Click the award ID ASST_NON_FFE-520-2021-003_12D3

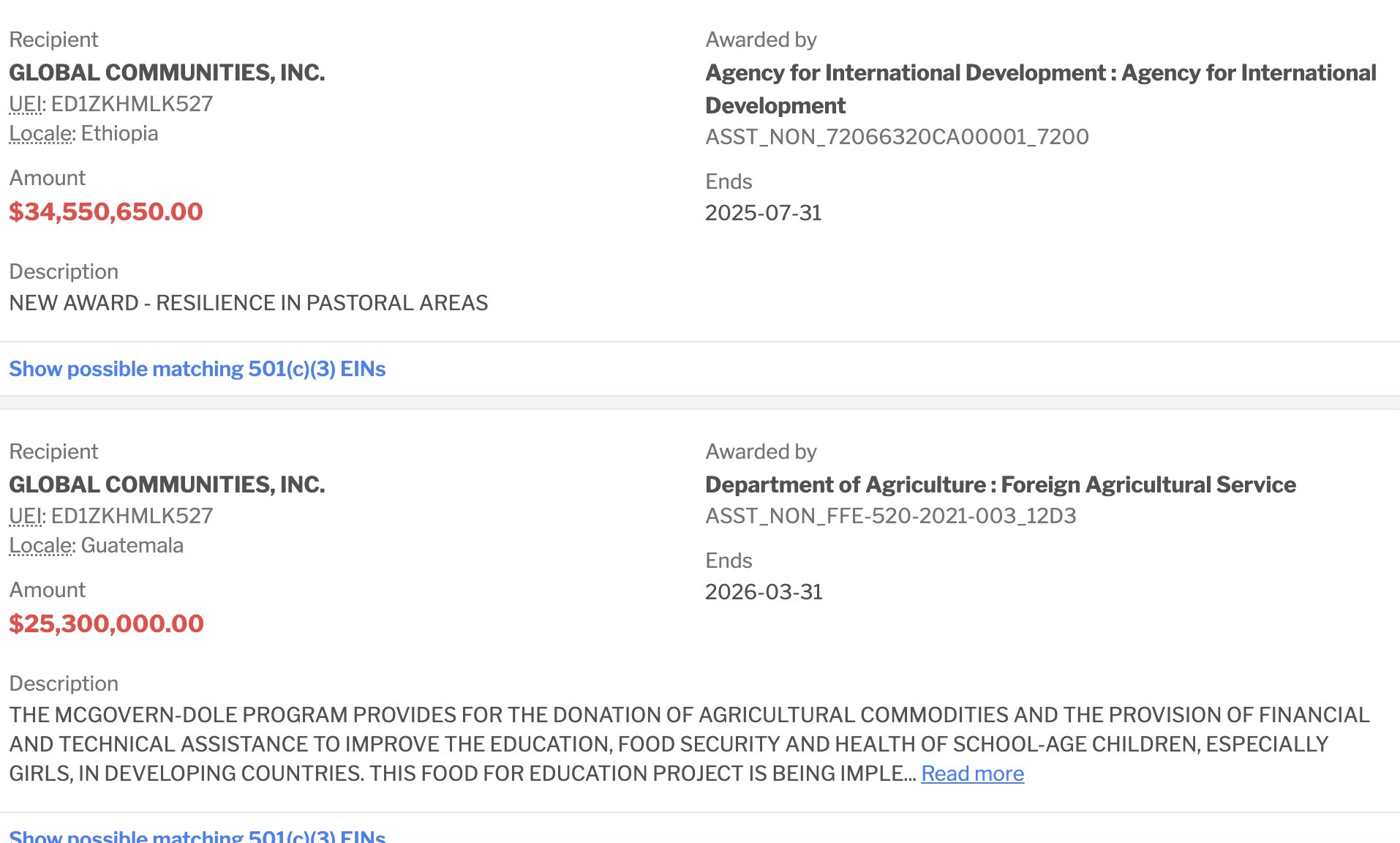click(x=890, y=516)
